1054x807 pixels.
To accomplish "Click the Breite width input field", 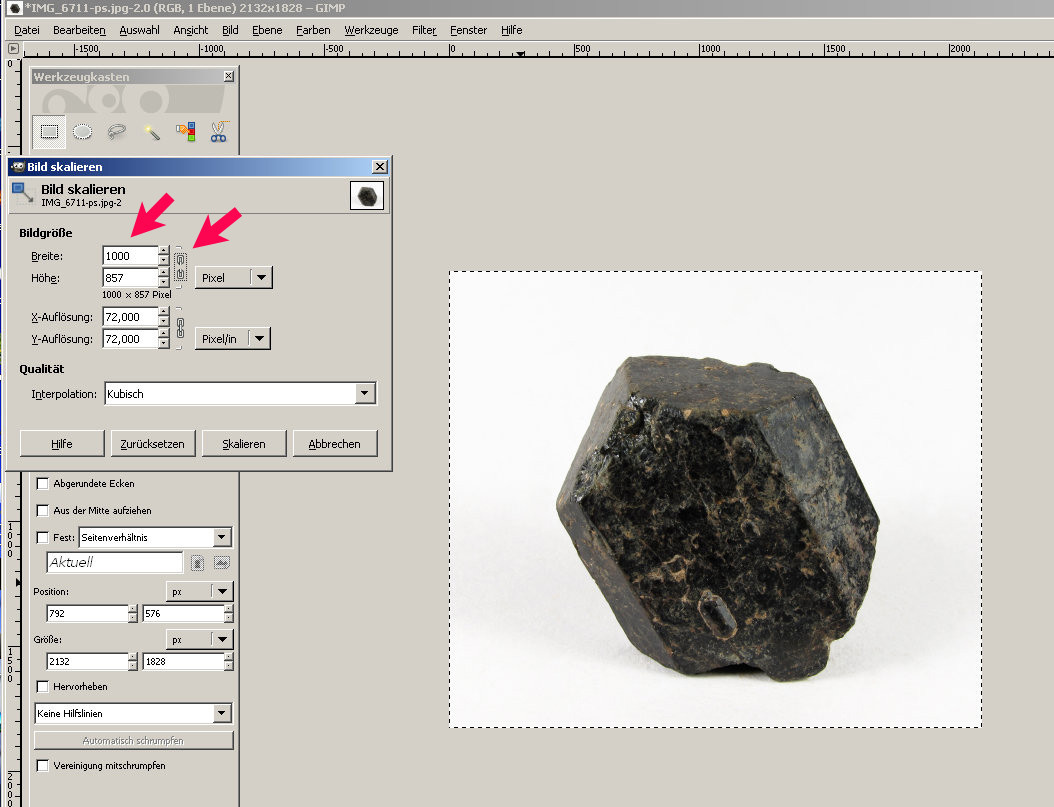I will [130, 257].
